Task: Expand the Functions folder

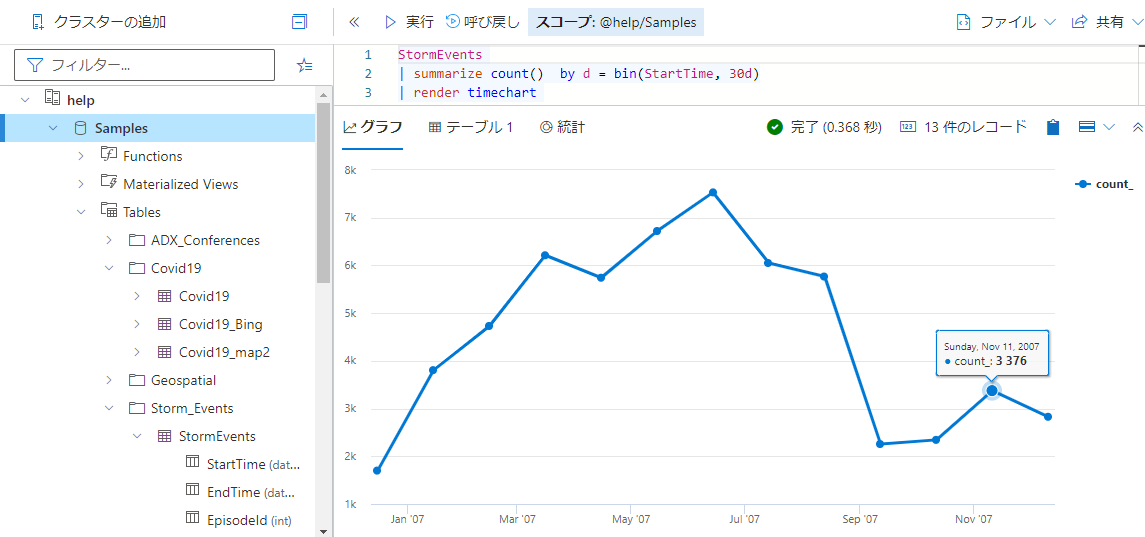Action: click(x=81, y=156)
